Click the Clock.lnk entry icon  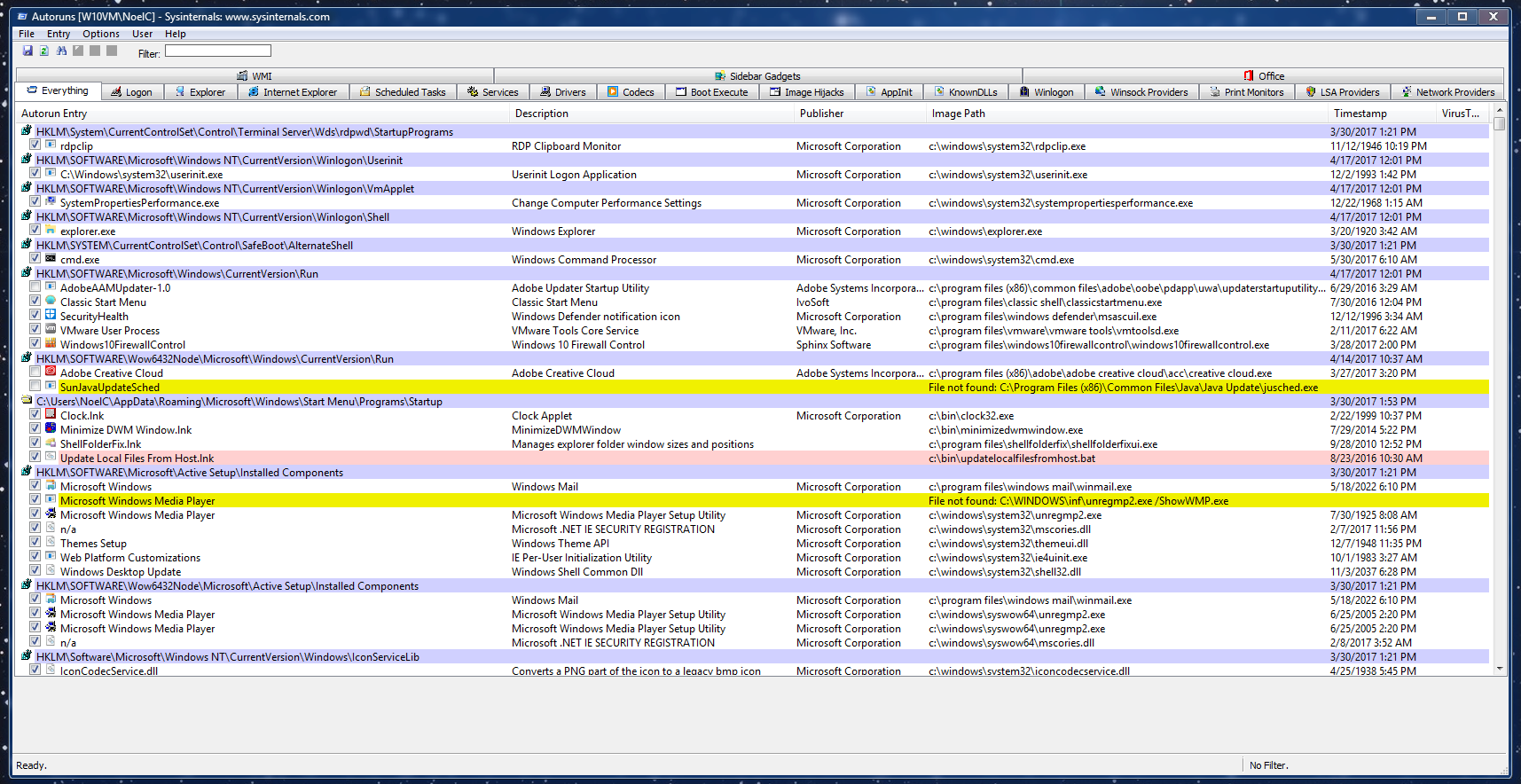coord(51,415)
